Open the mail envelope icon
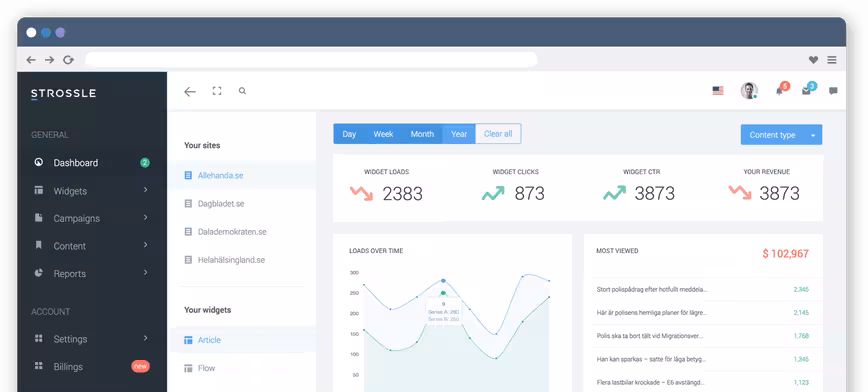 [806, 91]
